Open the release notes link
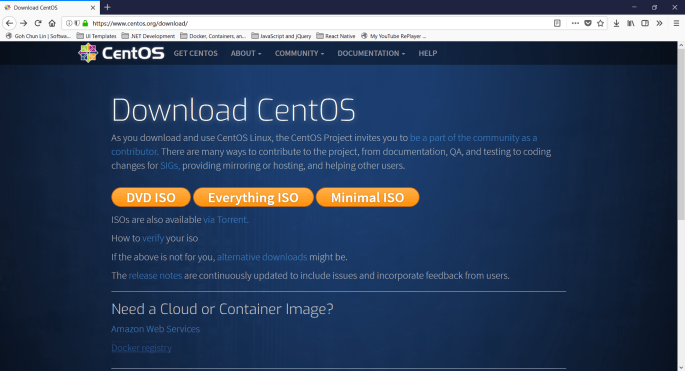The height and width of the screenshot is (371, 685). click(155, 276)
